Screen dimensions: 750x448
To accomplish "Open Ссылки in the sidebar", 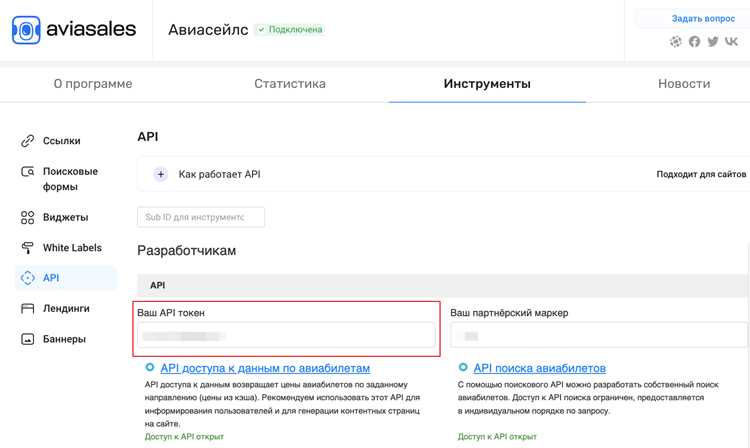I will pyautogui.click(x=62, y=141).
